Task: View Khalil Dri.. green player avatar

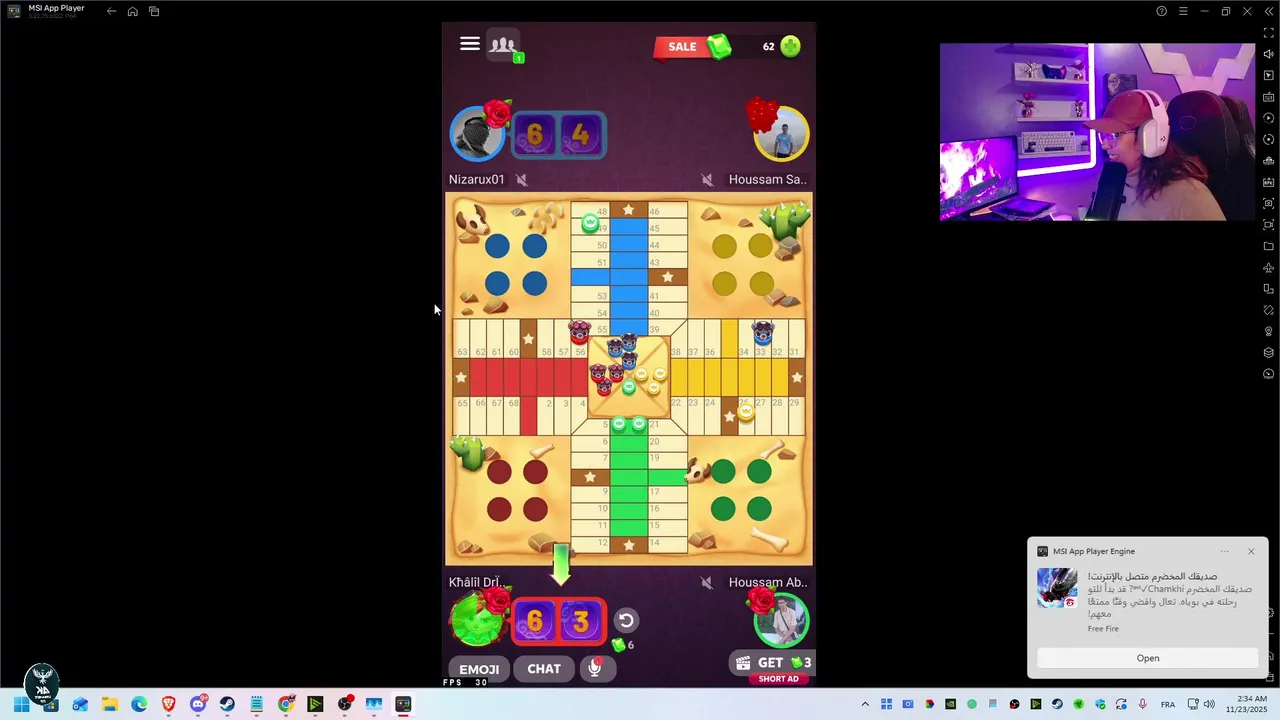Action: click(478, 620)
